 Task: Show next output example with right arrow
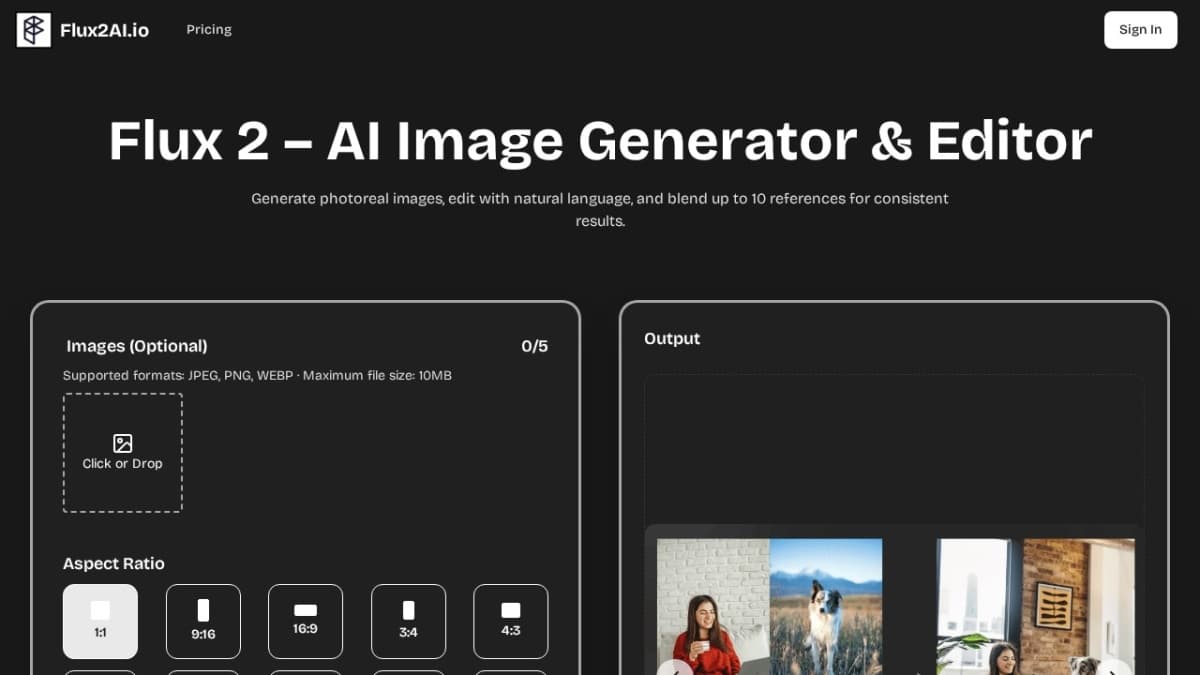point(1114,668)
